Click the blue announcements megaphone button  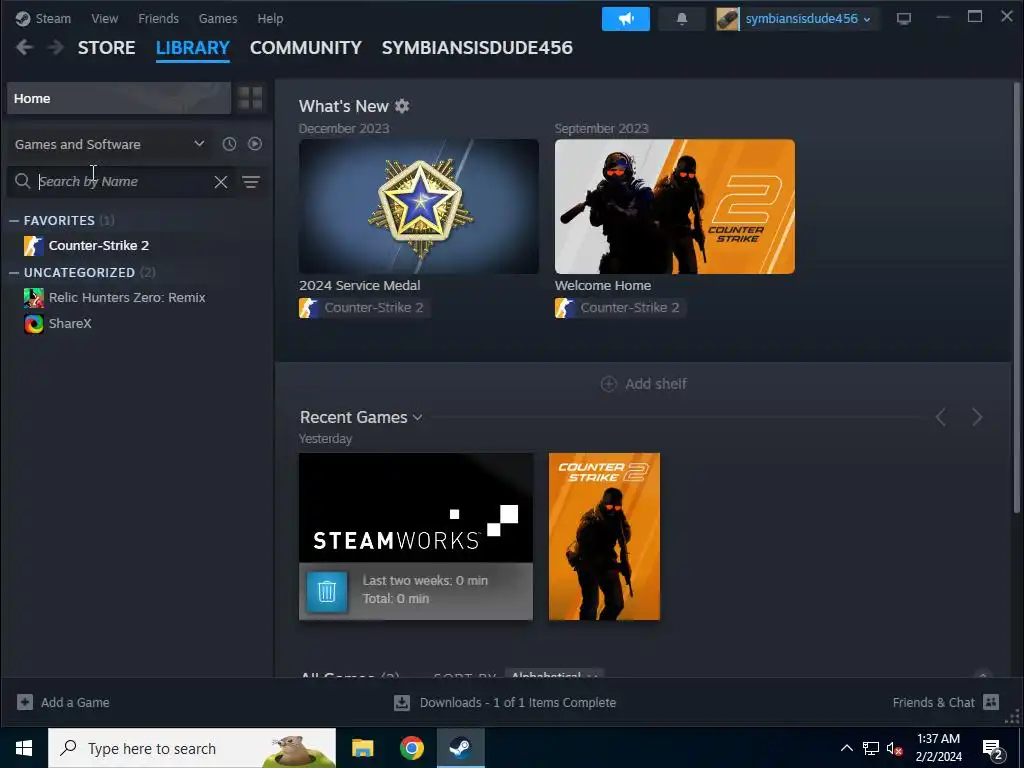pyautogui.click(x=626, y=19)
